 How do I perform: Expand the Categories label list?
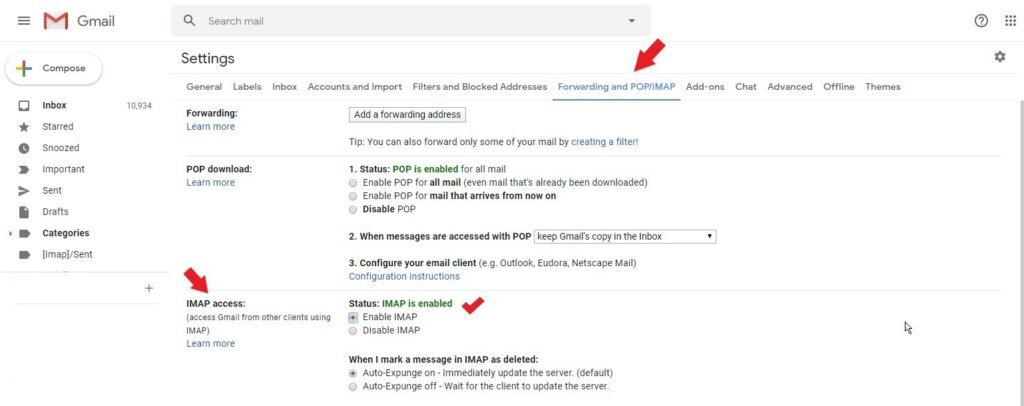coord(11,234)
